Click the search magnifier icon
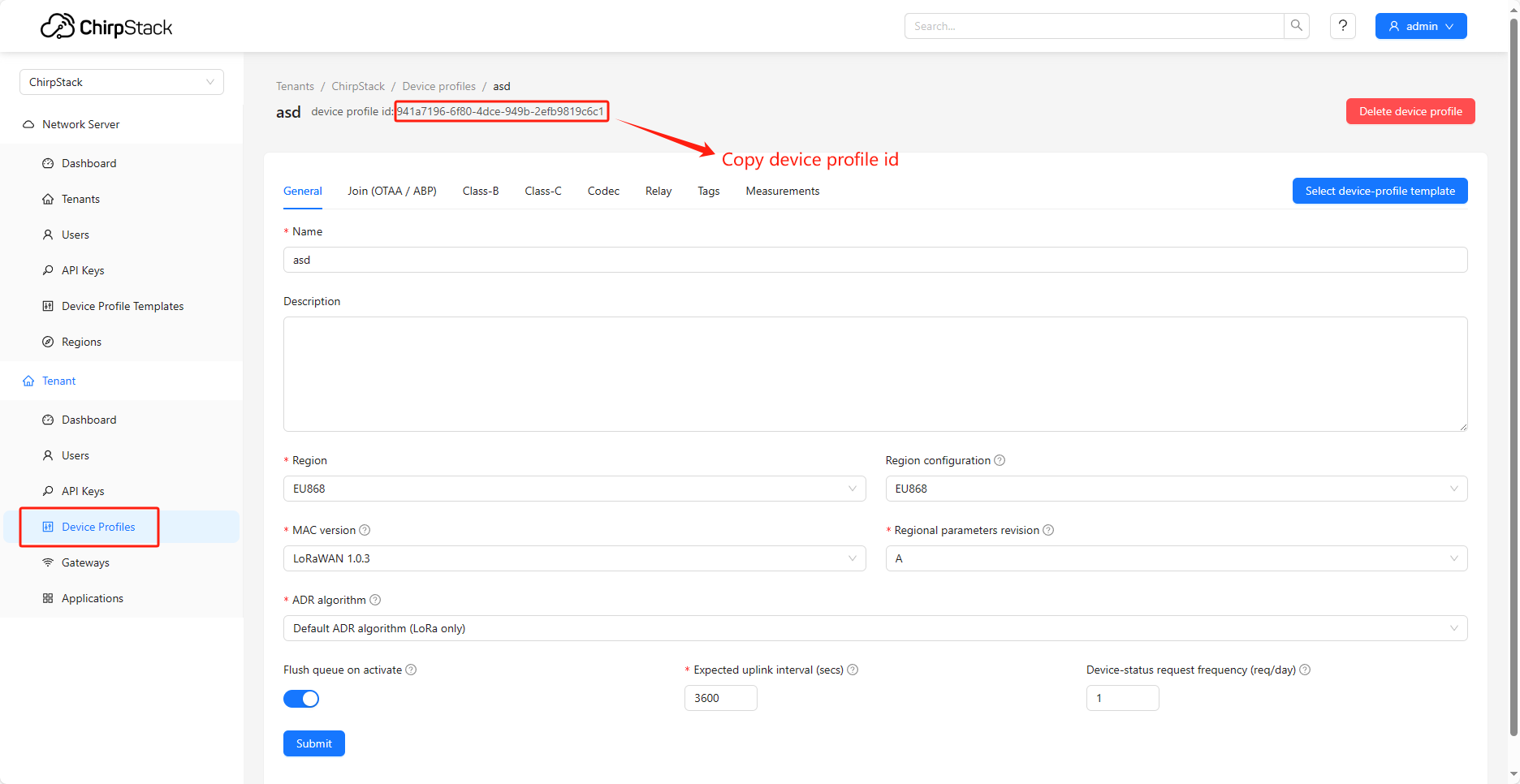Screen dimensions: 1520x784 tap(1297, 26)
